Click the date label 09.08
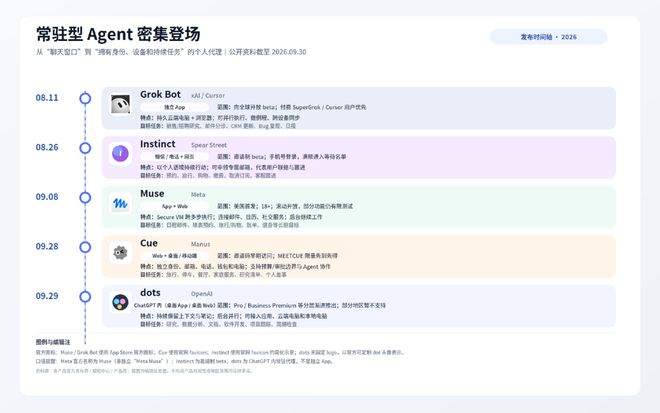The width and height of the screenshot is (660, 413). click(x=47, y=197)
